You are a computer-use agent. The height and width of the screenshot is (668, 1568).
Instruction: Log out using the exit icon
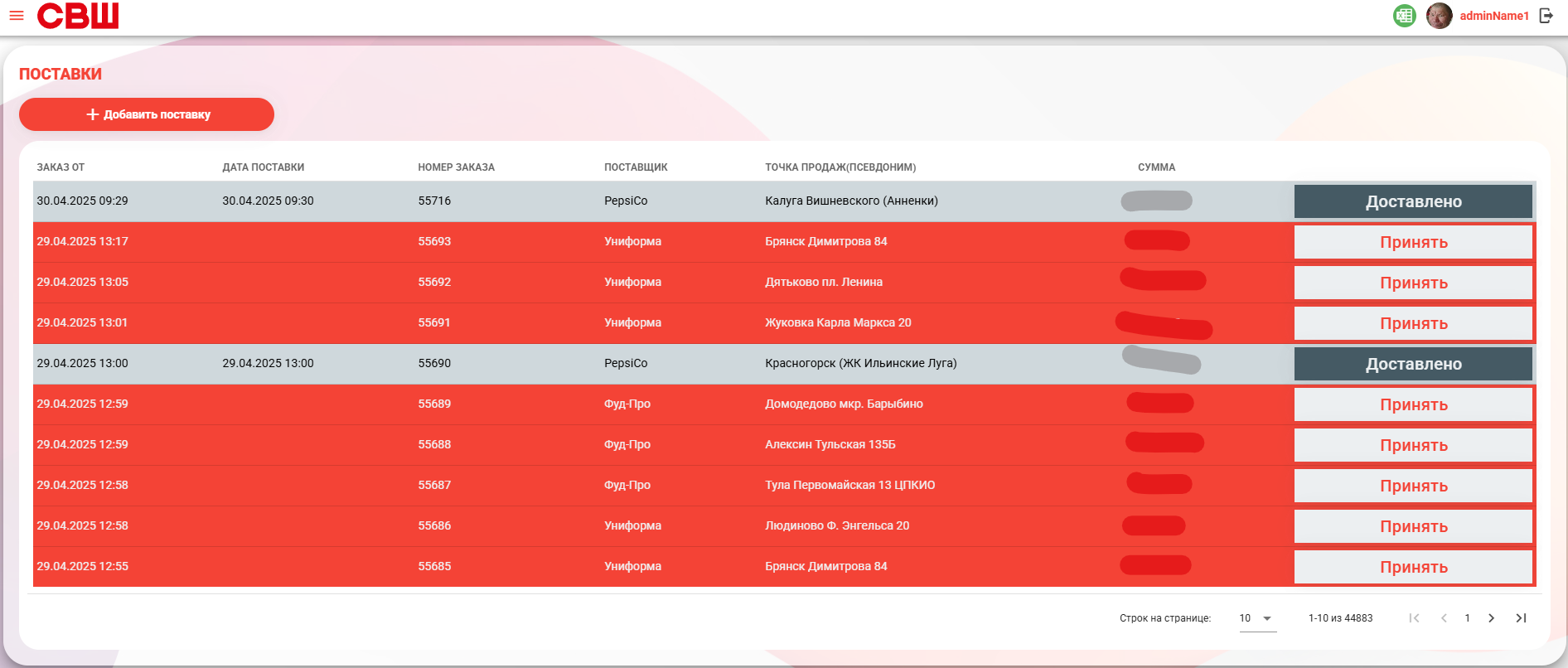click(x=1546, y=16)
